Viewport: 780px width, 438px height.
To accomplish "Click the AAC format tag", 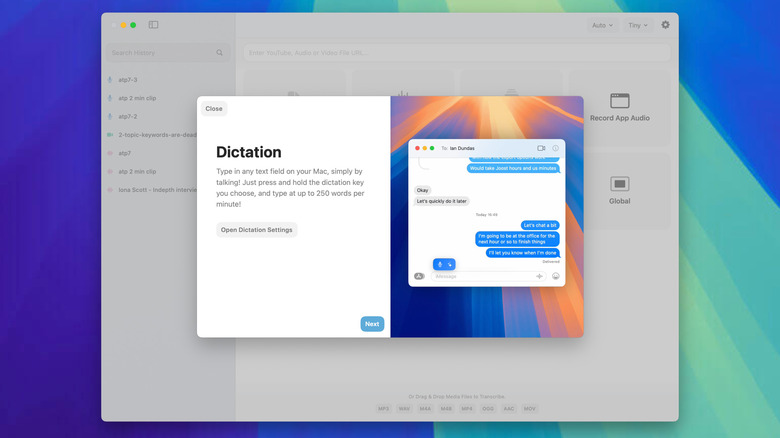I will 509,409.
